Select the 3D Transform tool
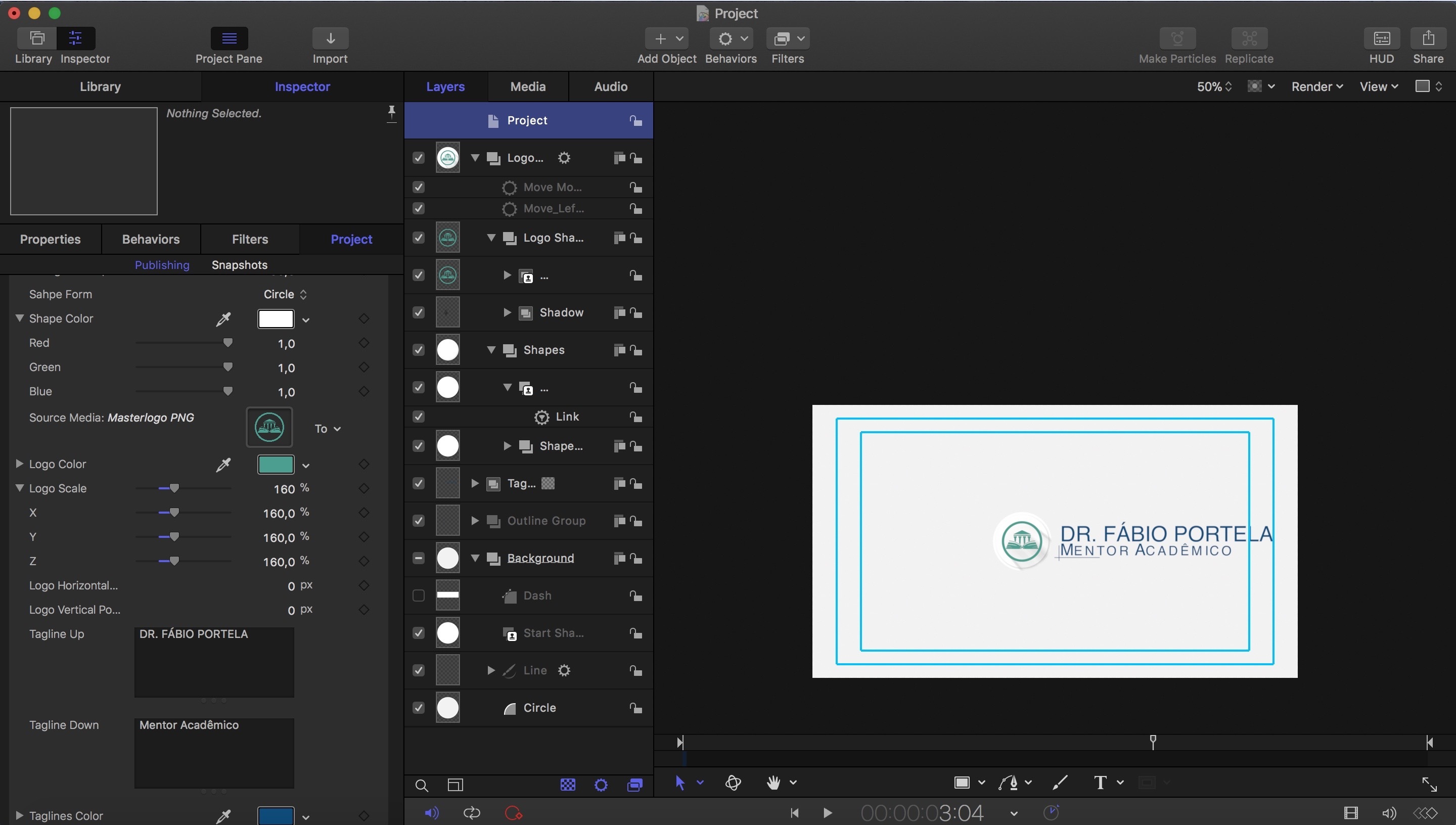 733,783
